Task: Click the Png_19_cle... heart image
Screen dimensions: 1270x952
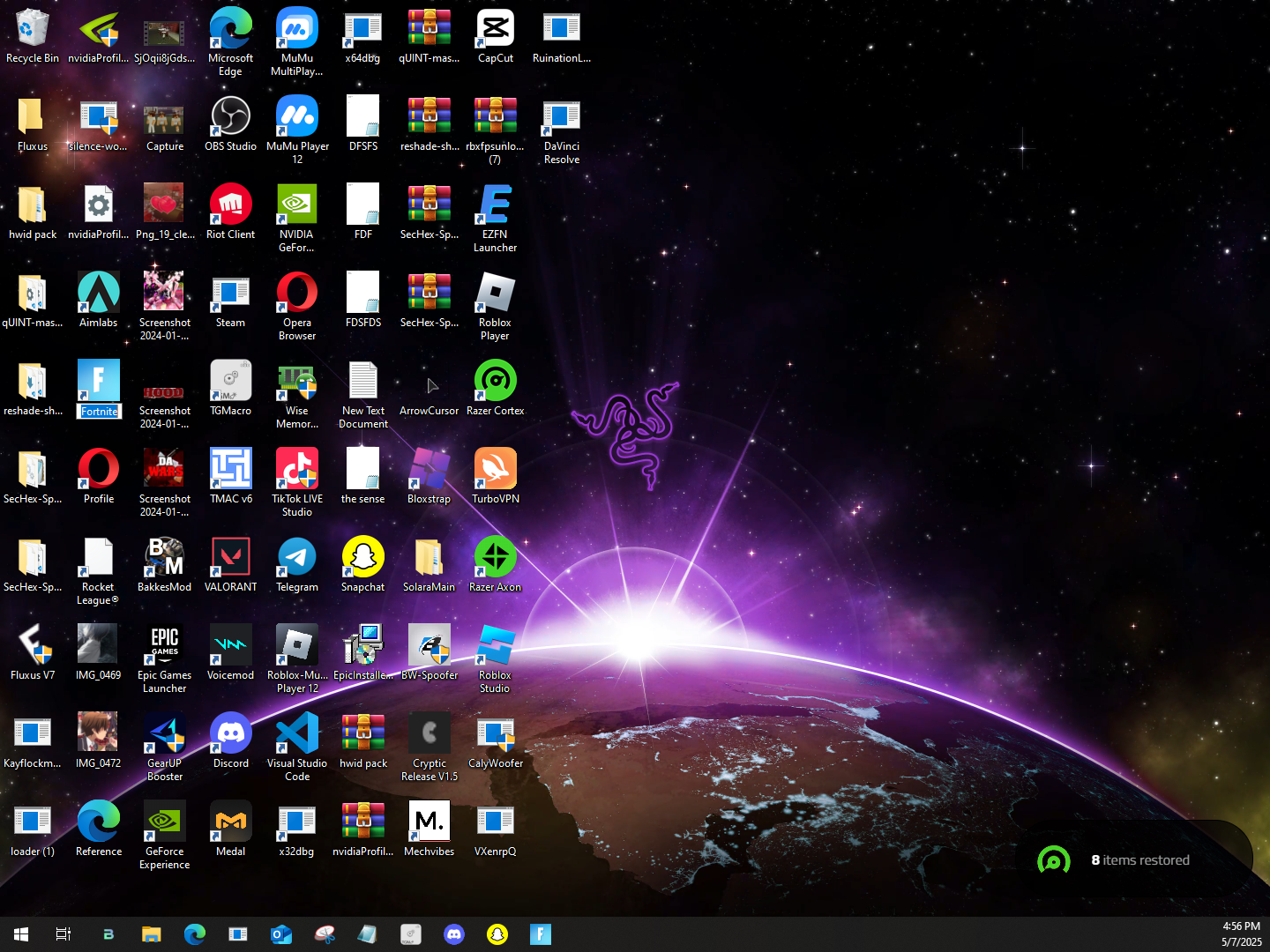Action: point(165,213)
